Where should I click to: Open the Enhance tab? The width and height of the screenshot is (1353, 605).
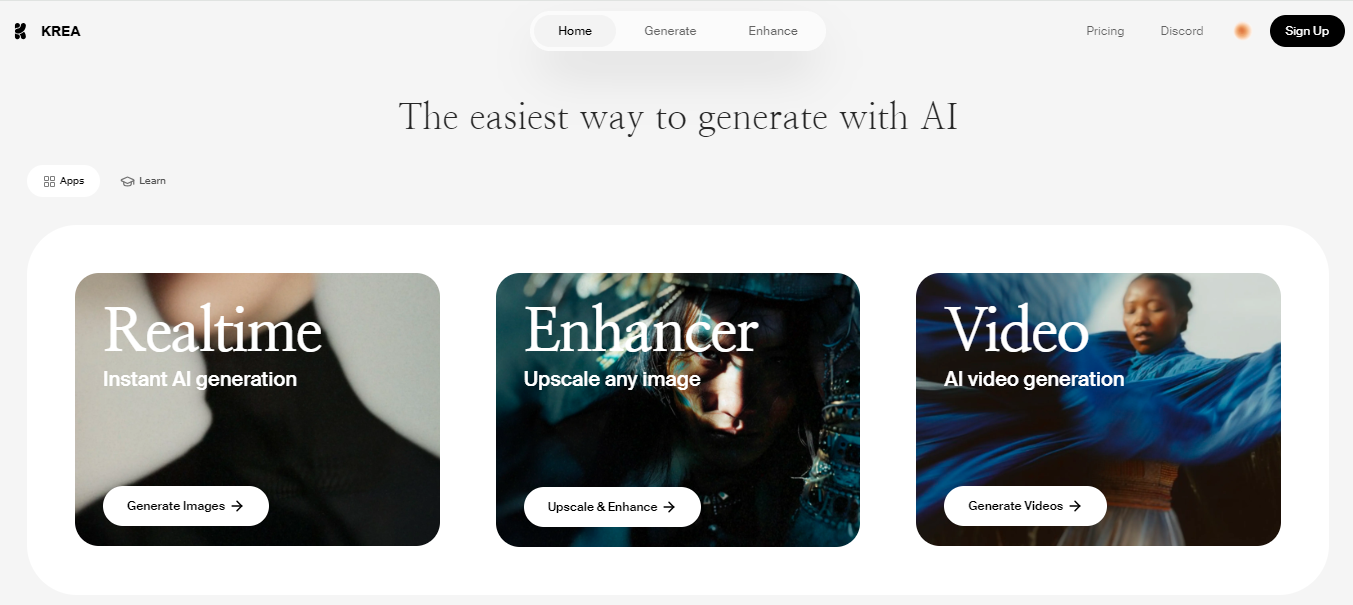pos(773,31)
